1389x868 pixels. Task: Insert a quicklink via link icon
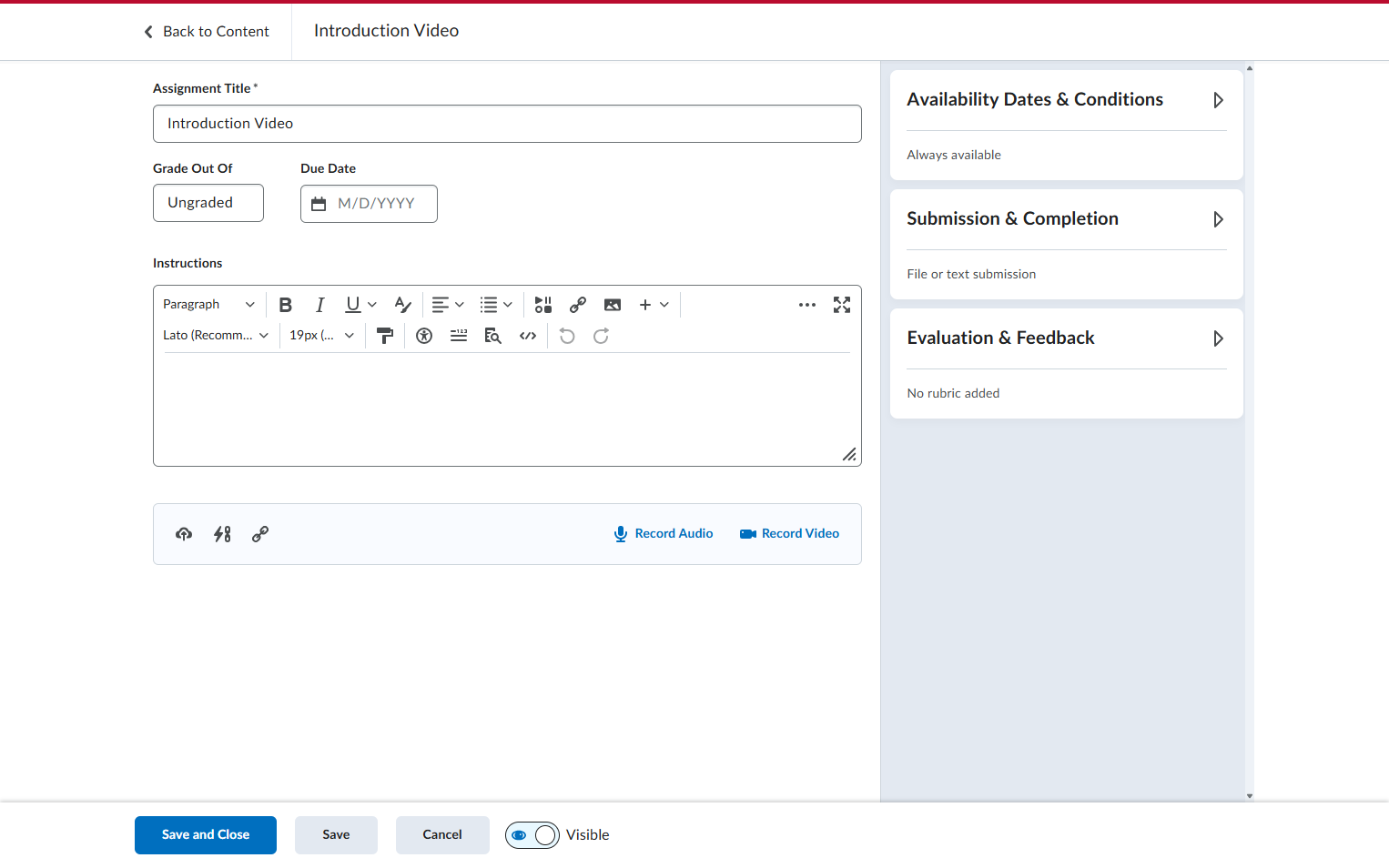coord(578,305)
